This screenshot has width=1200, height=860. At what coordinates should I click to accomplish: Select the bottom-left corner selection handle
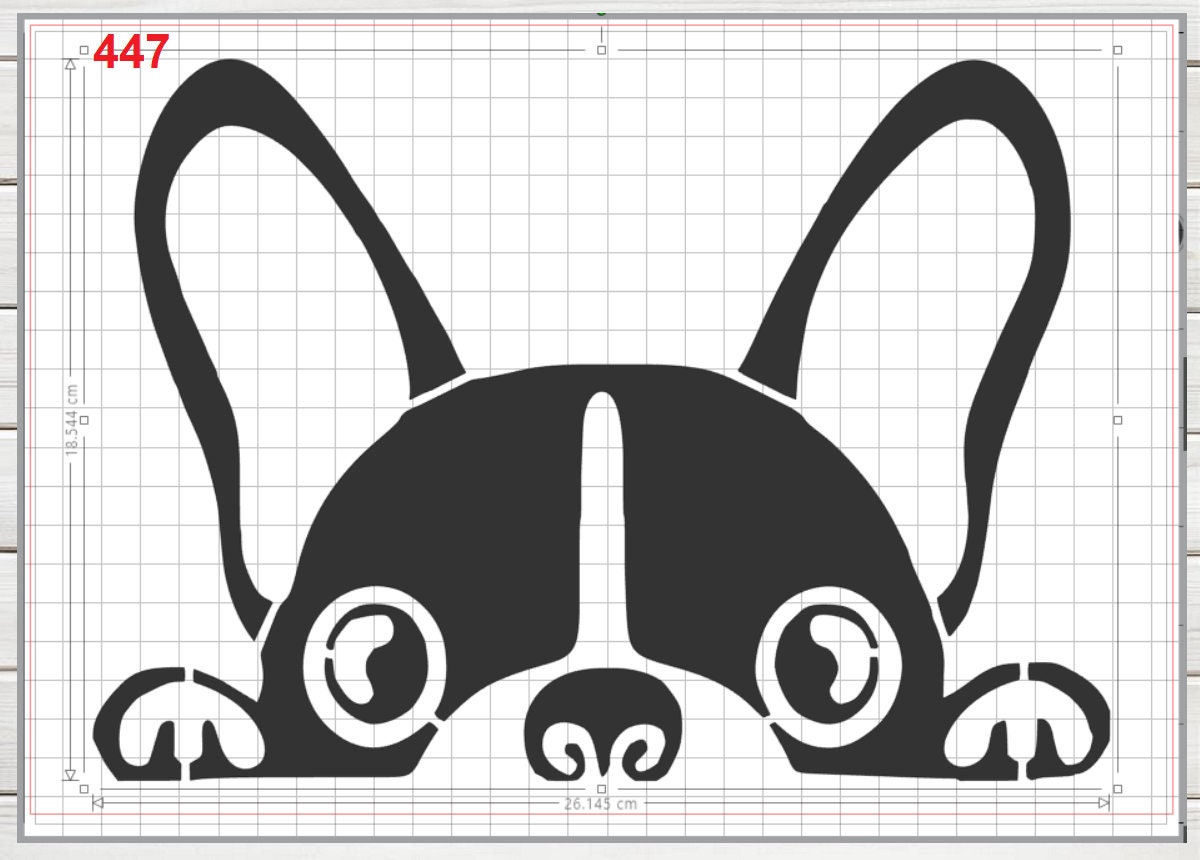click(x=84, y=789)
